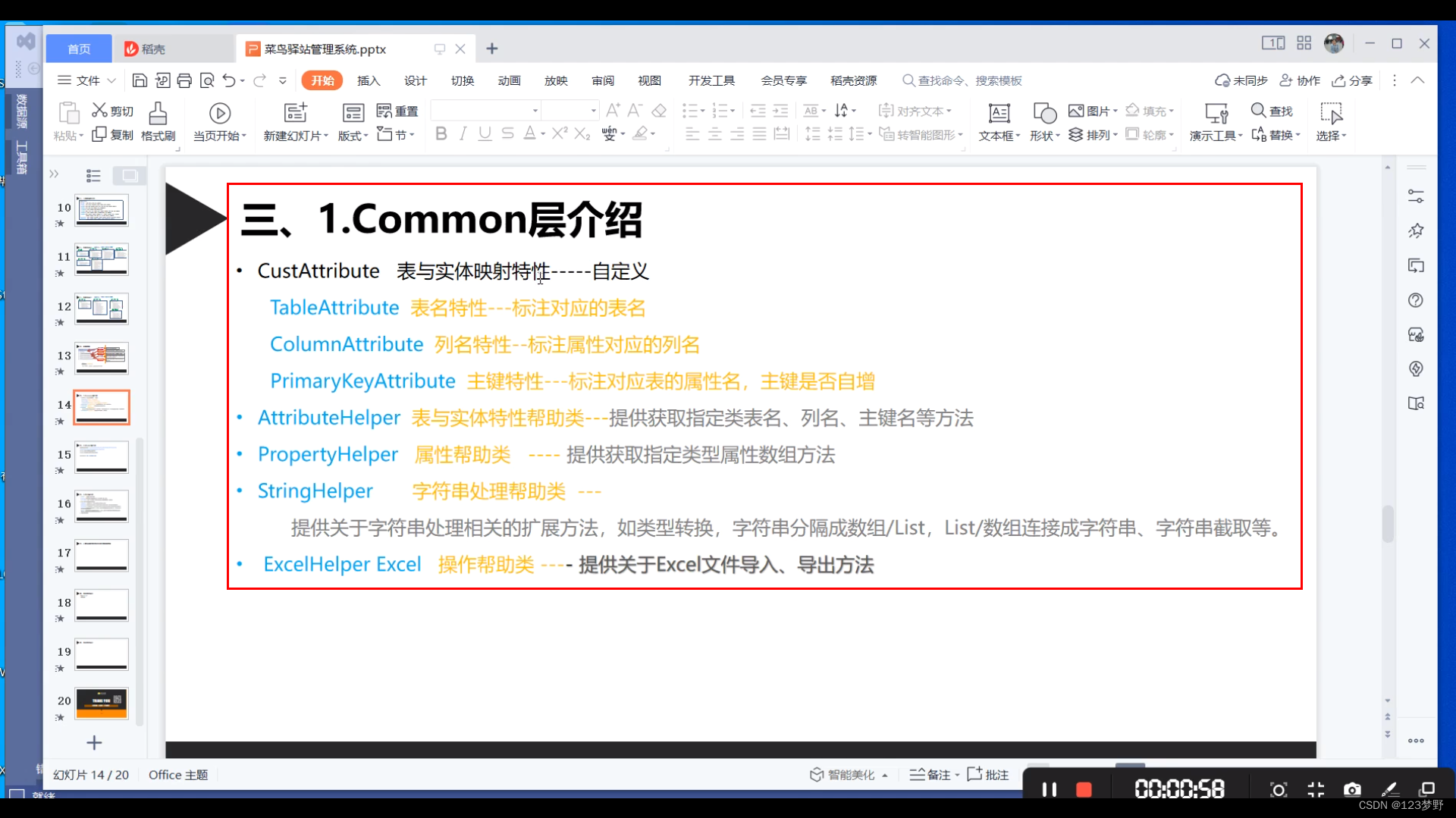
Task: Open the 查找 find tool
Action: point(1272,111)
